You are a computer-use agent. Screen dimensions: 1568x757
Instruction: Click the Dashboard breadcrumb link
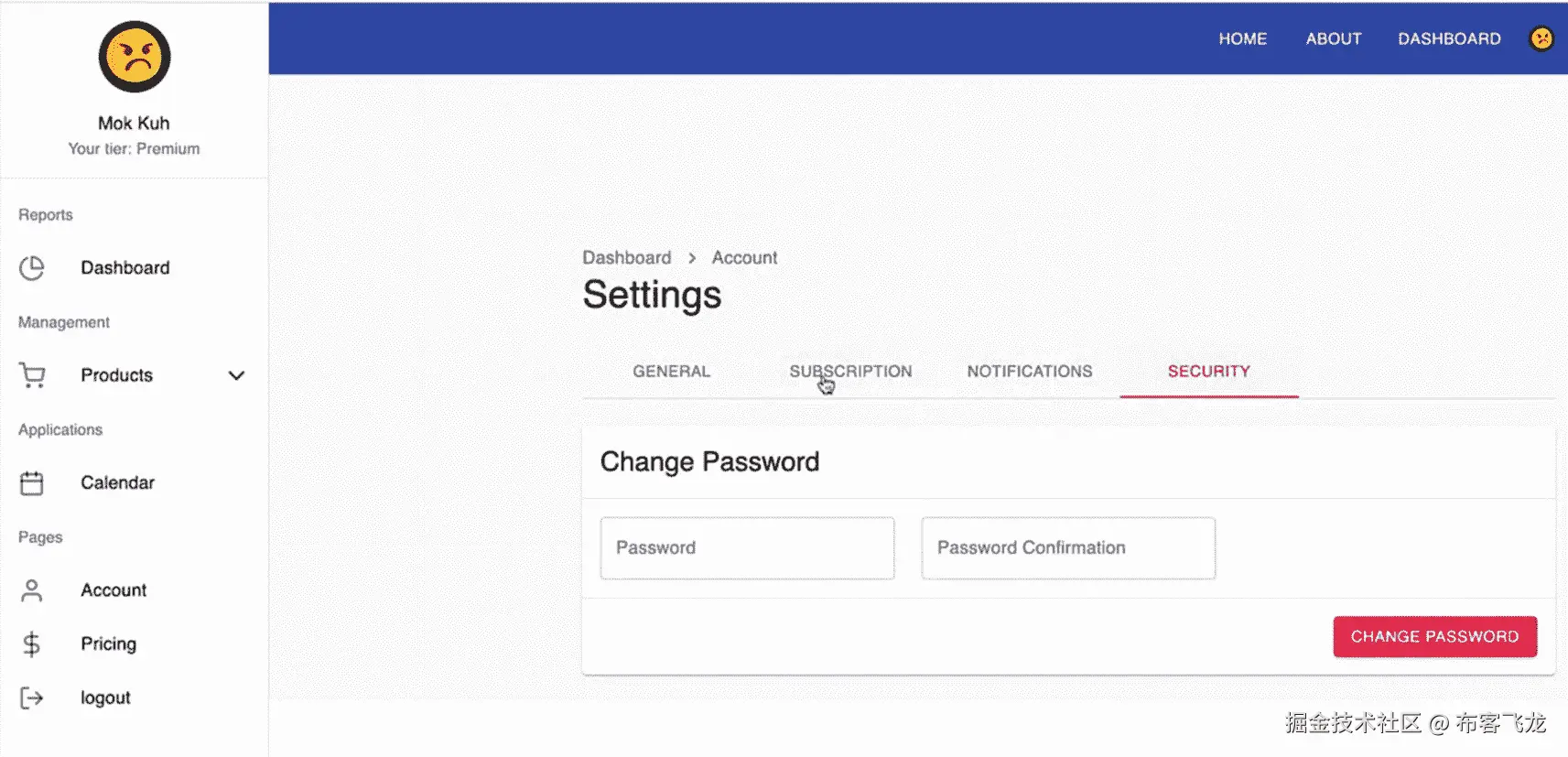coord(626,258)
